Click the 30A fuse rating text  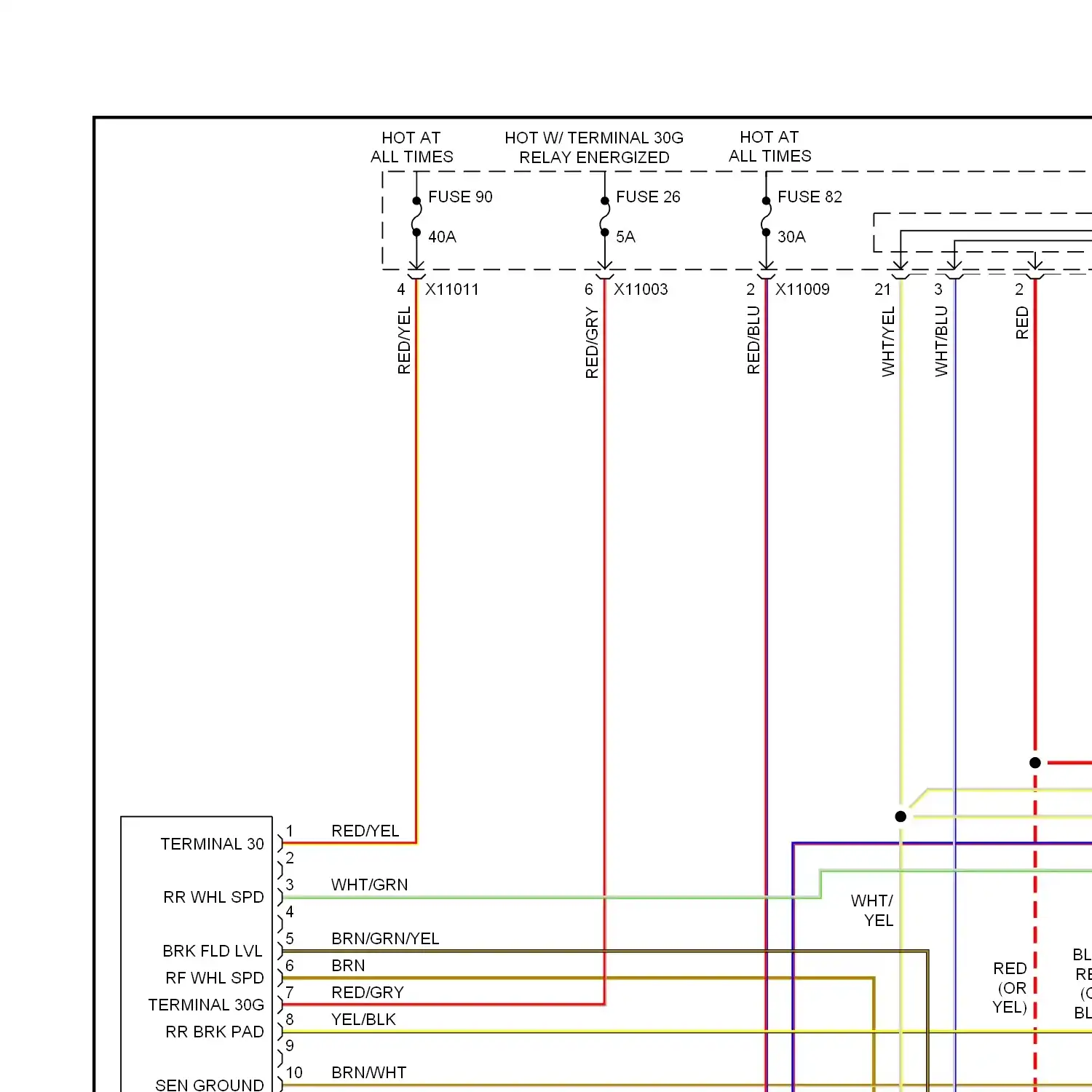[791, 237]
